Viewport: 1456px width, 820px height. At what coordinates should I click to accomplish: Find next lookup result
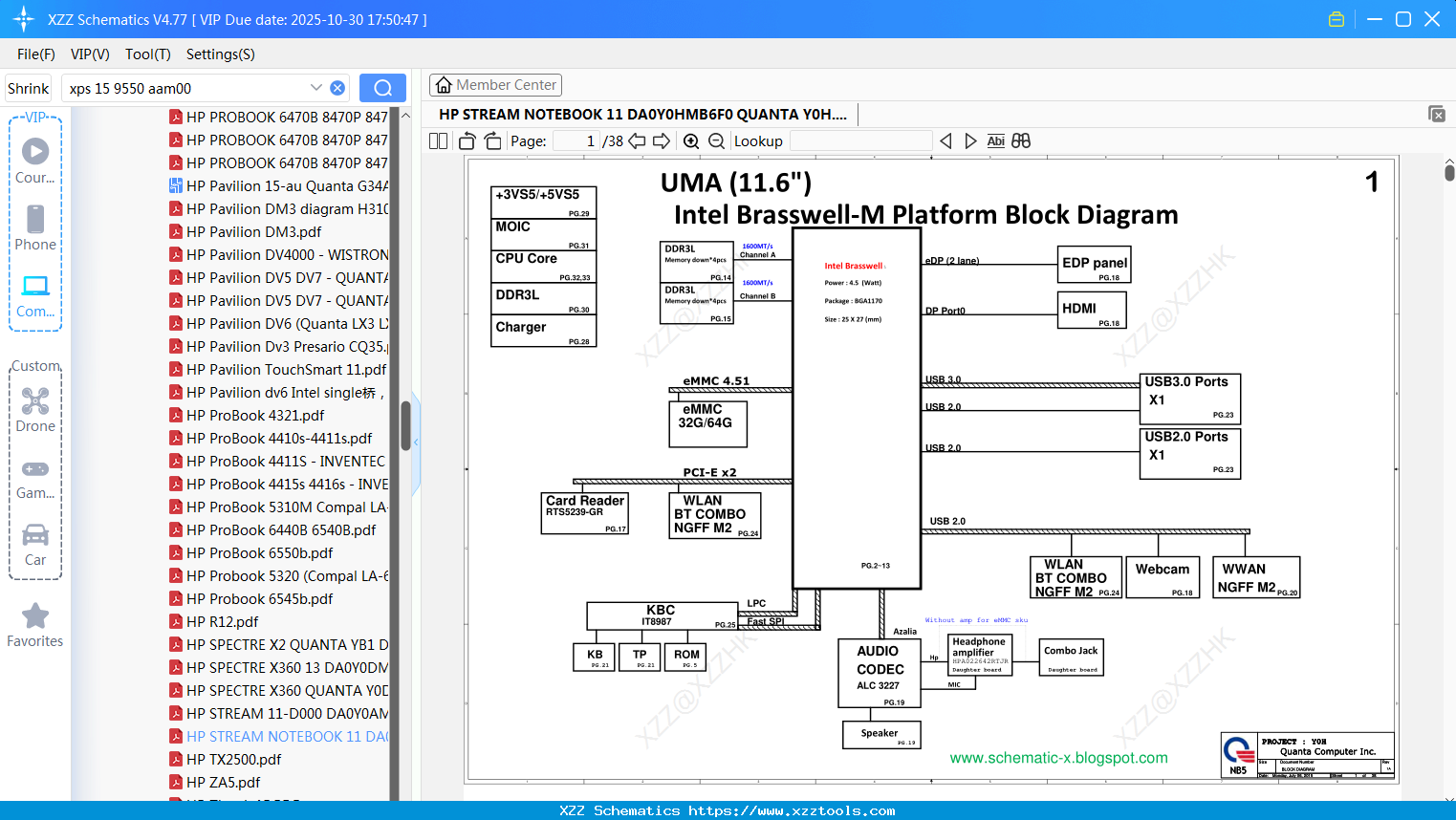click(970, 140)
